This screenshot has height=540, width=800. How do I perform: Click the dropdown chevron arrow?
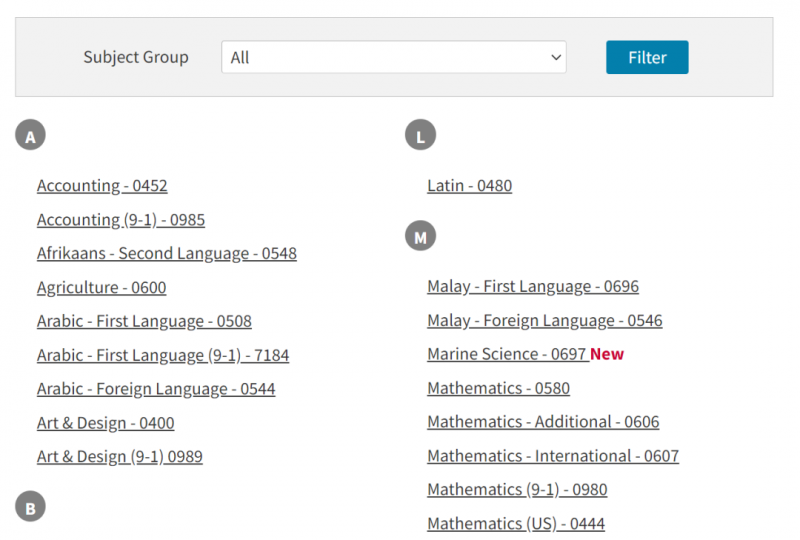point(556,57)
